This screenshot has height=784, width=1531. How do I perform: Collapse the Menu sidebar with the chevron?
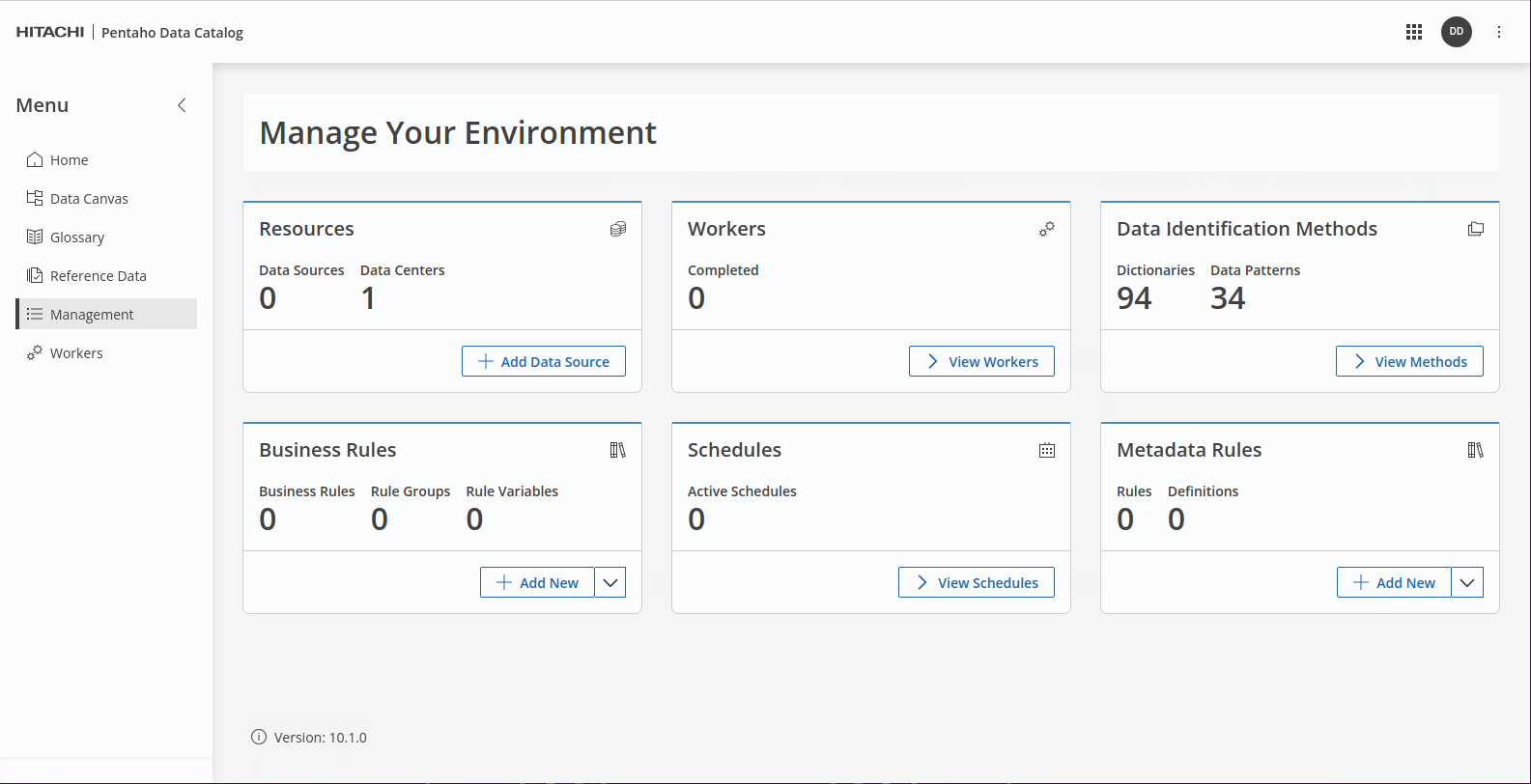pos(182,105)
